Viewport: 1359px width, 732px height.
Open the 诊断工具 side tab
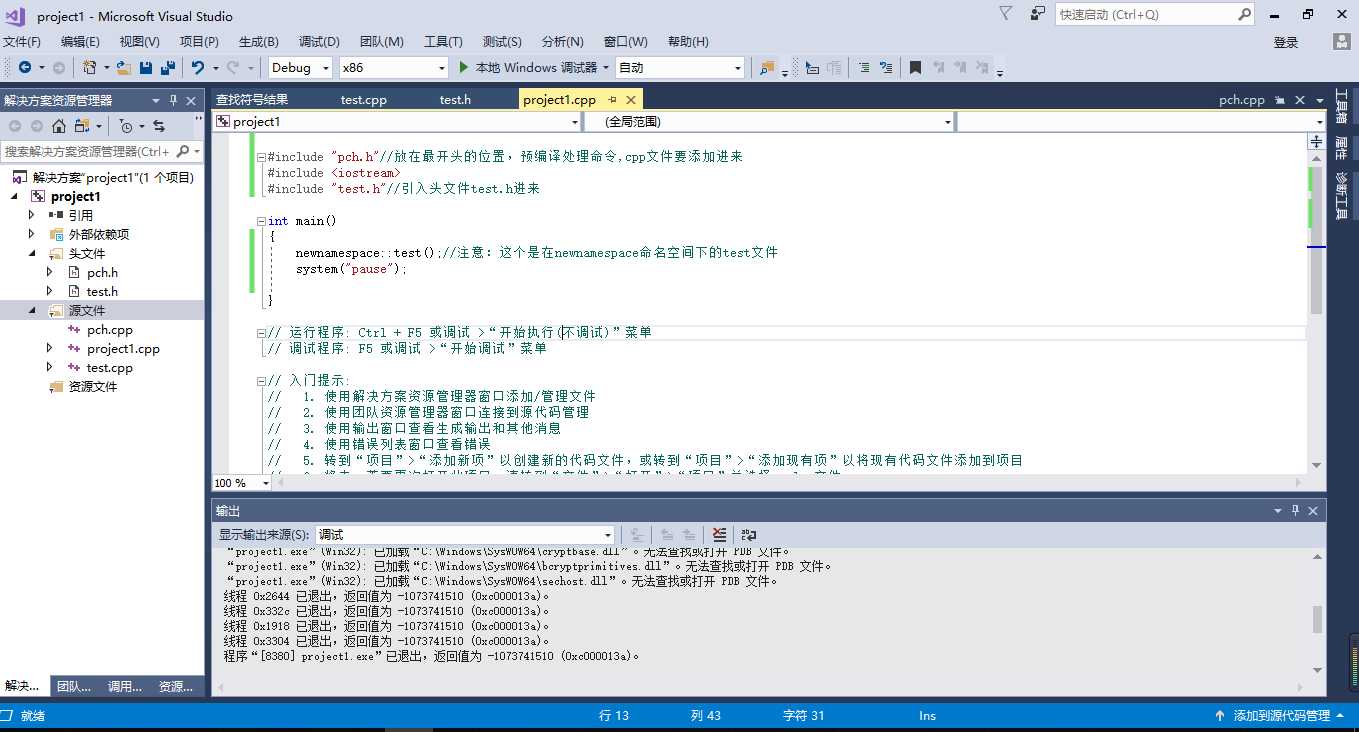pos(1342,196)
